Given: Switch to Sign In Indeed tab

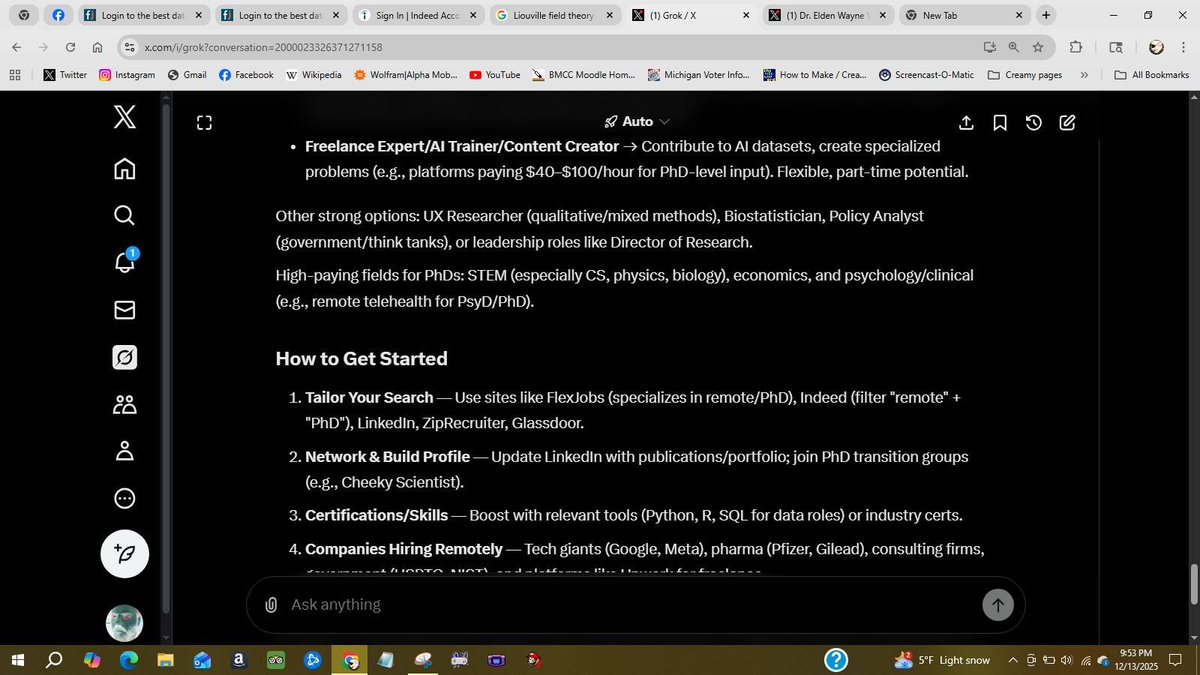Looking at the screenshot, I should click(417, 16).
